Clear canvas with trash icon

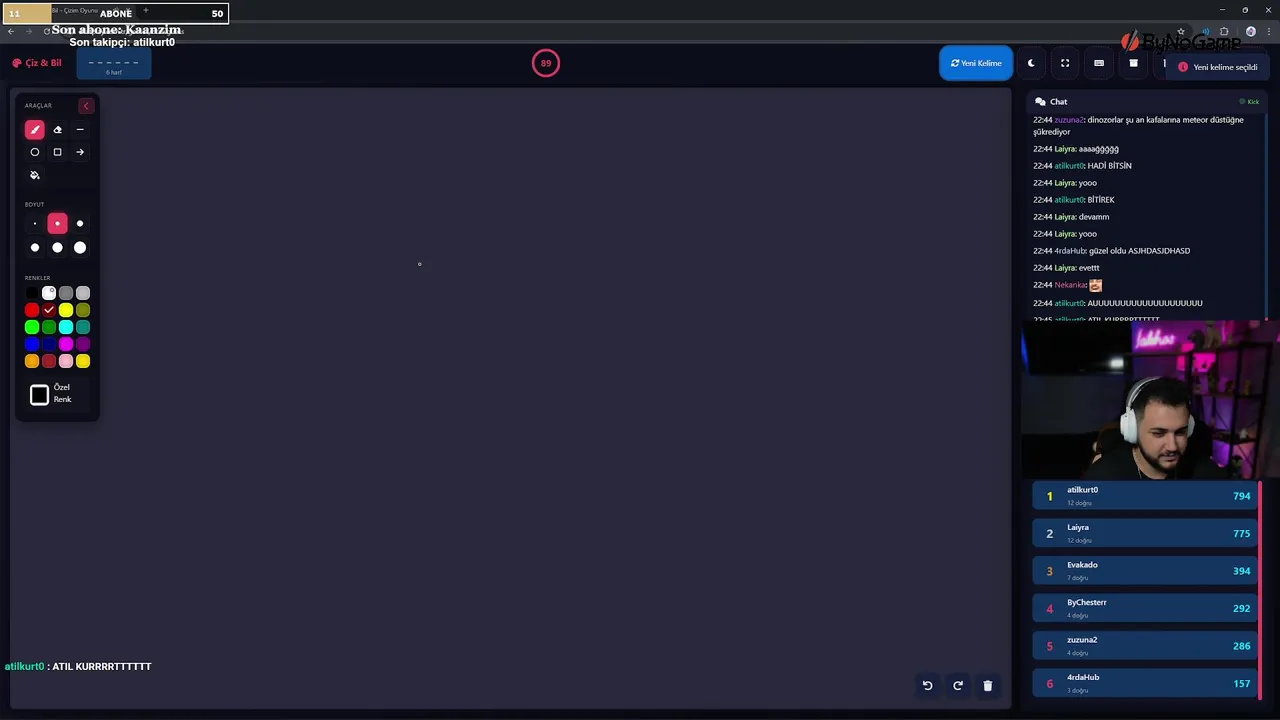click(988, 686)
